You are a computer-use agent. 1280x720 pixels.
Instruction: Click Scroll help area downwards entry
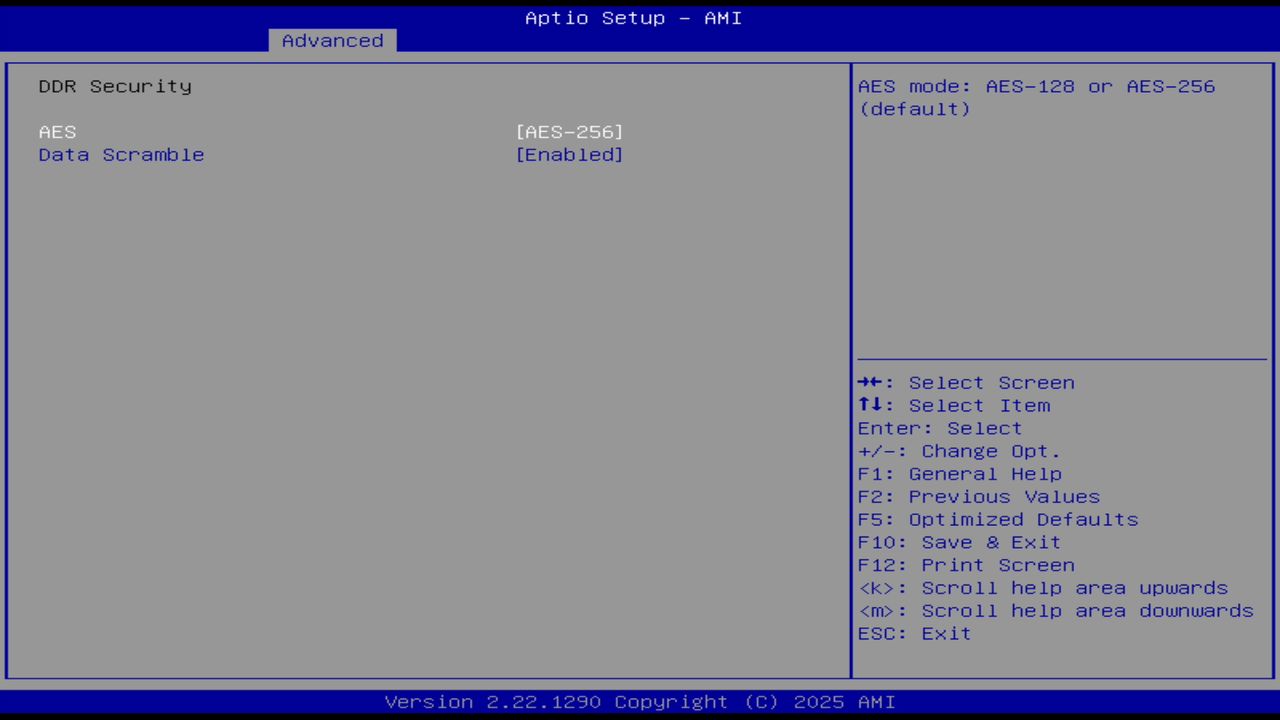pyautogui.click(x=1055, y=610)
